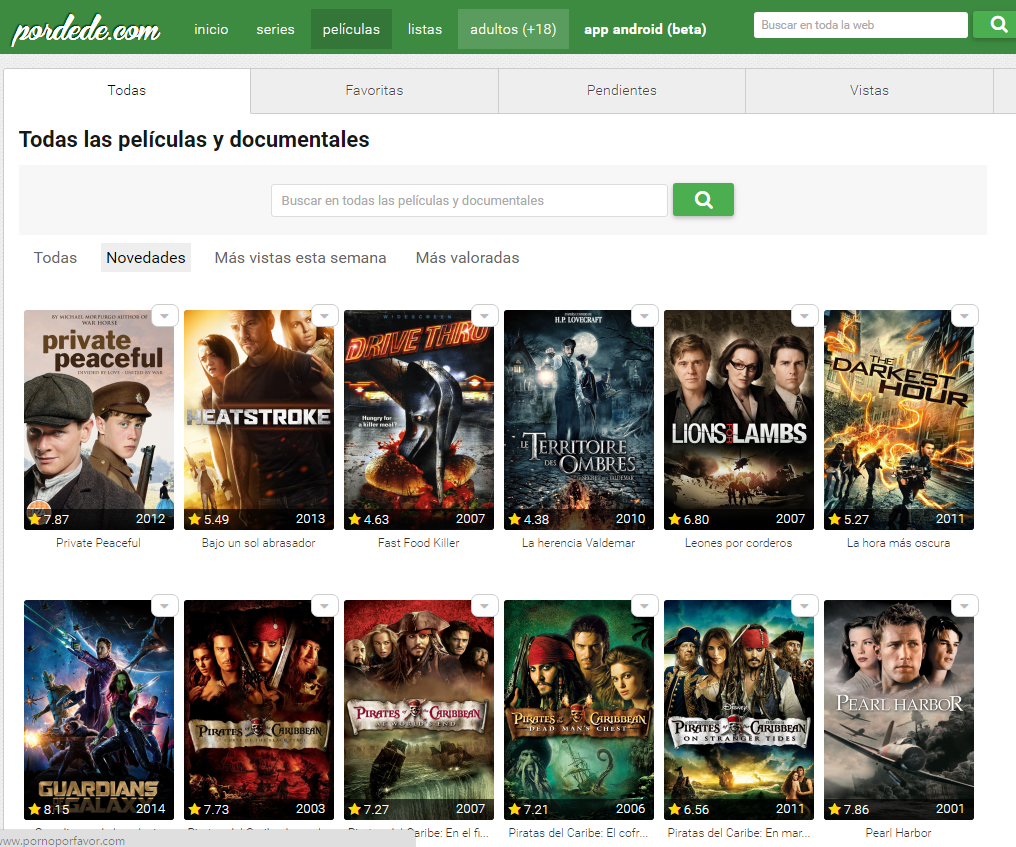Open dropdown on Drive Thru poster
The image size is (1016, 847).
485,316
